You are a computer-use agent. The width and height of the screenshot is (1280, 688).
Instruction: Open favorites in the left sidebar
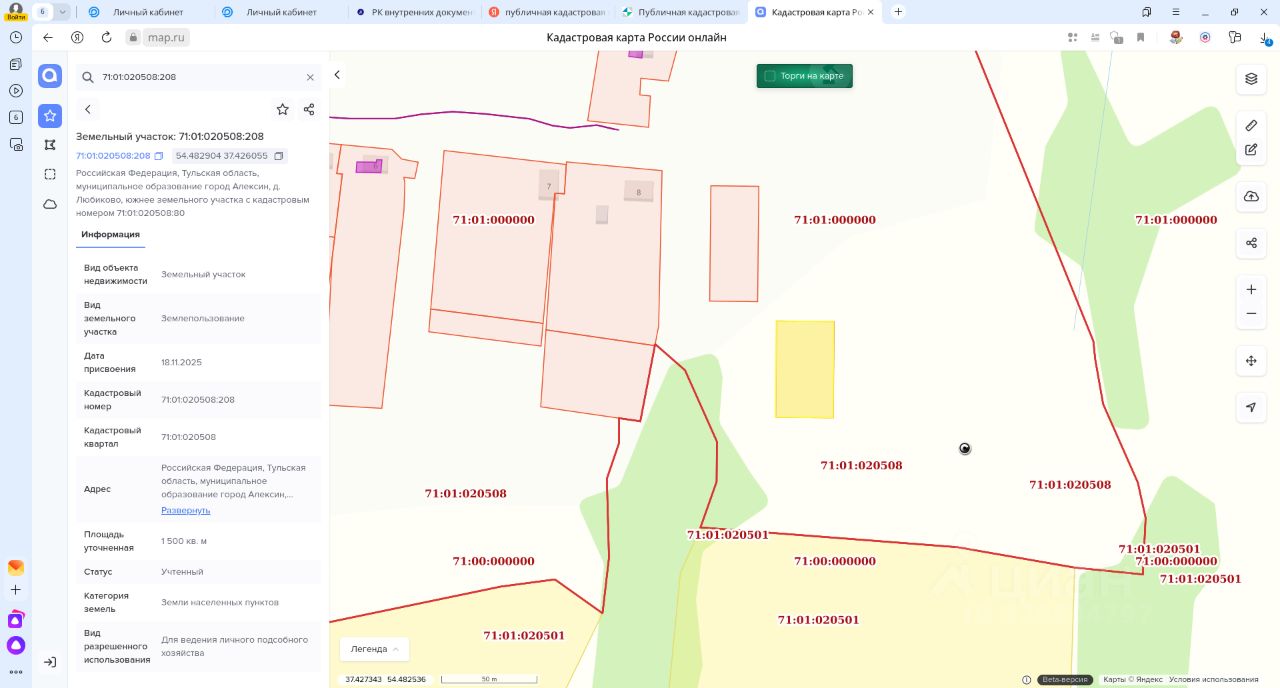pos(50,115)
